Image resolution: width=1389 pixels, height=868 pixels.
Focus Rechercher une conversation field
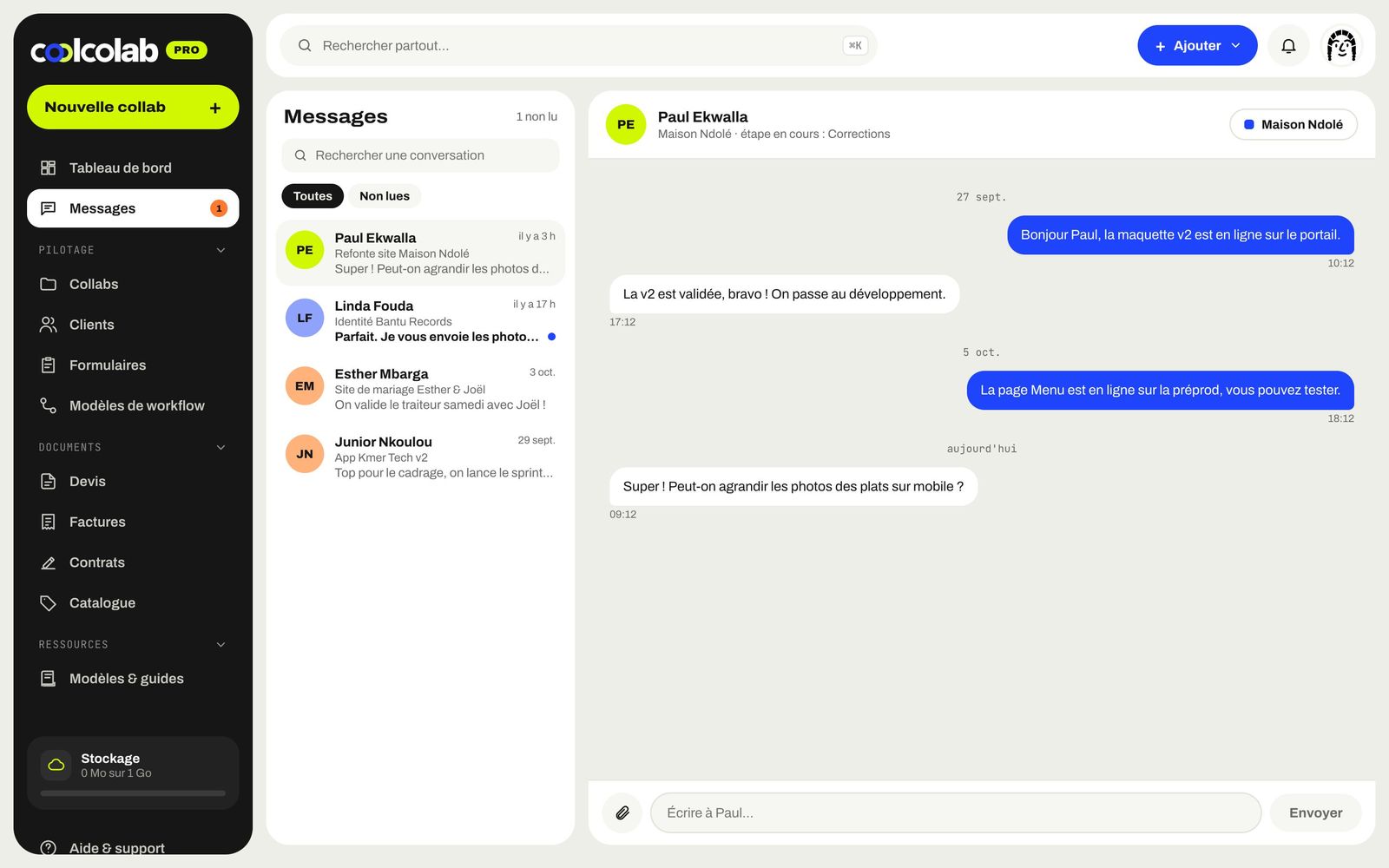(x=420, y=155)
